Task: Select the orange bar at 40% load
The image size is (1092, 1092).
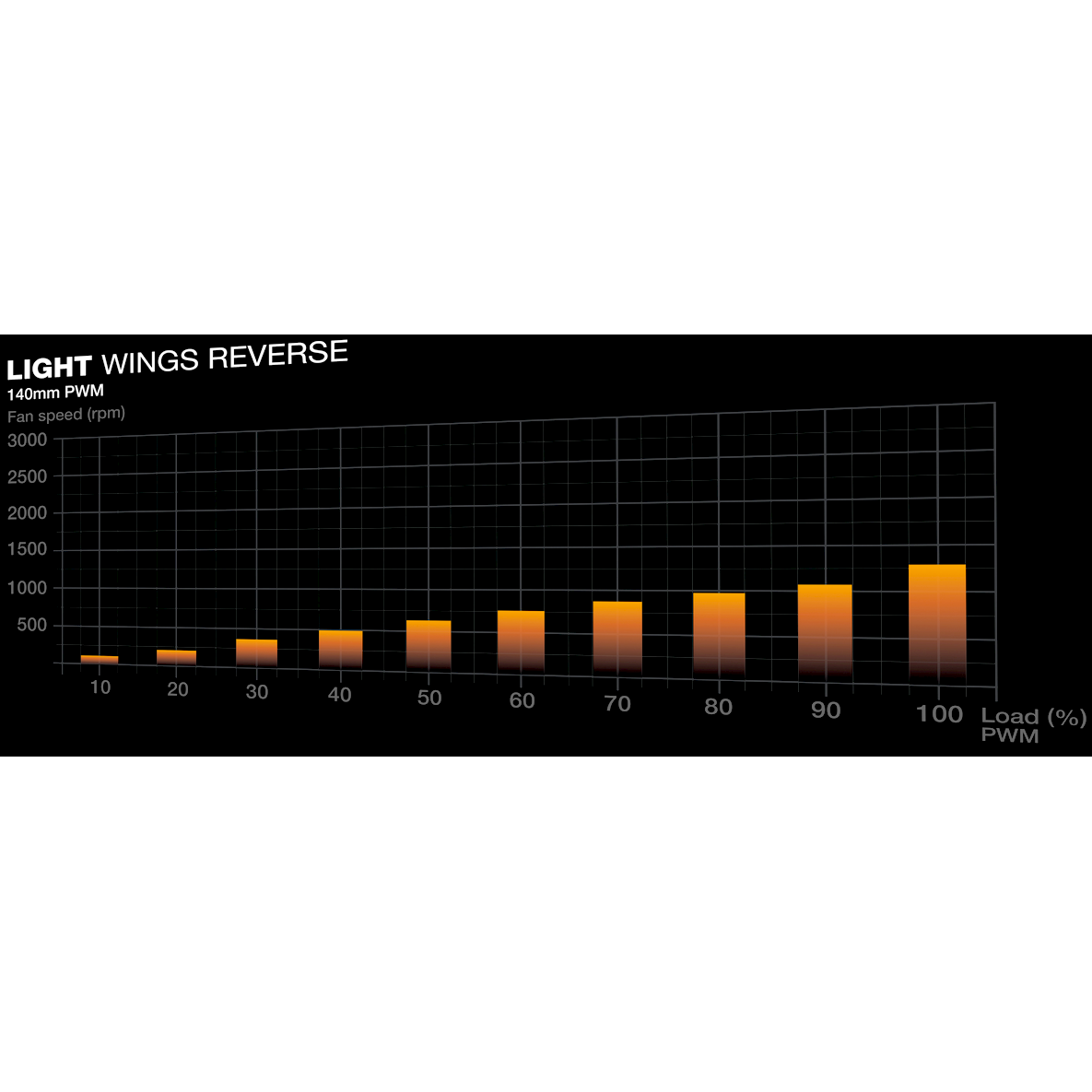Action: [x=341, y=650]
